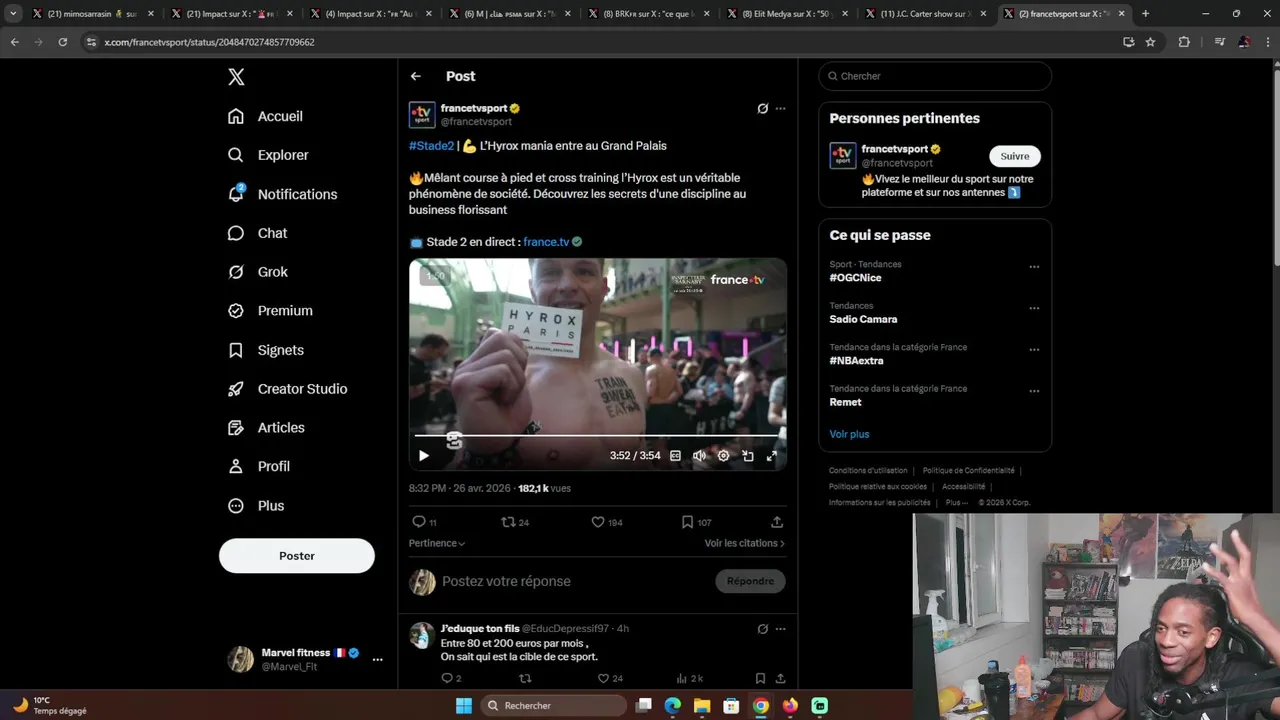
Task: Open video playback settings gear
Action: [723, 456]
